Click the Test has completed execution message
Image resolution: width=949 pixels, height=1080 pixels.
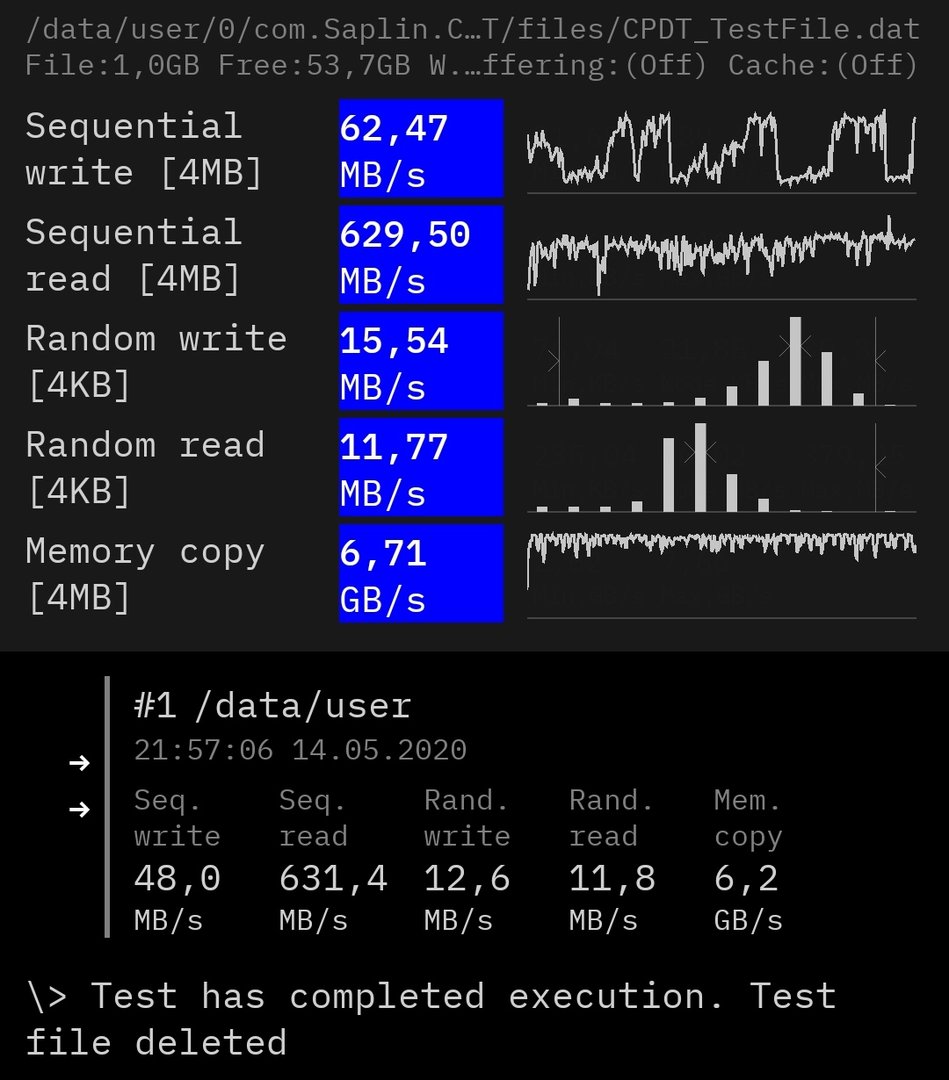point(431,1019)
